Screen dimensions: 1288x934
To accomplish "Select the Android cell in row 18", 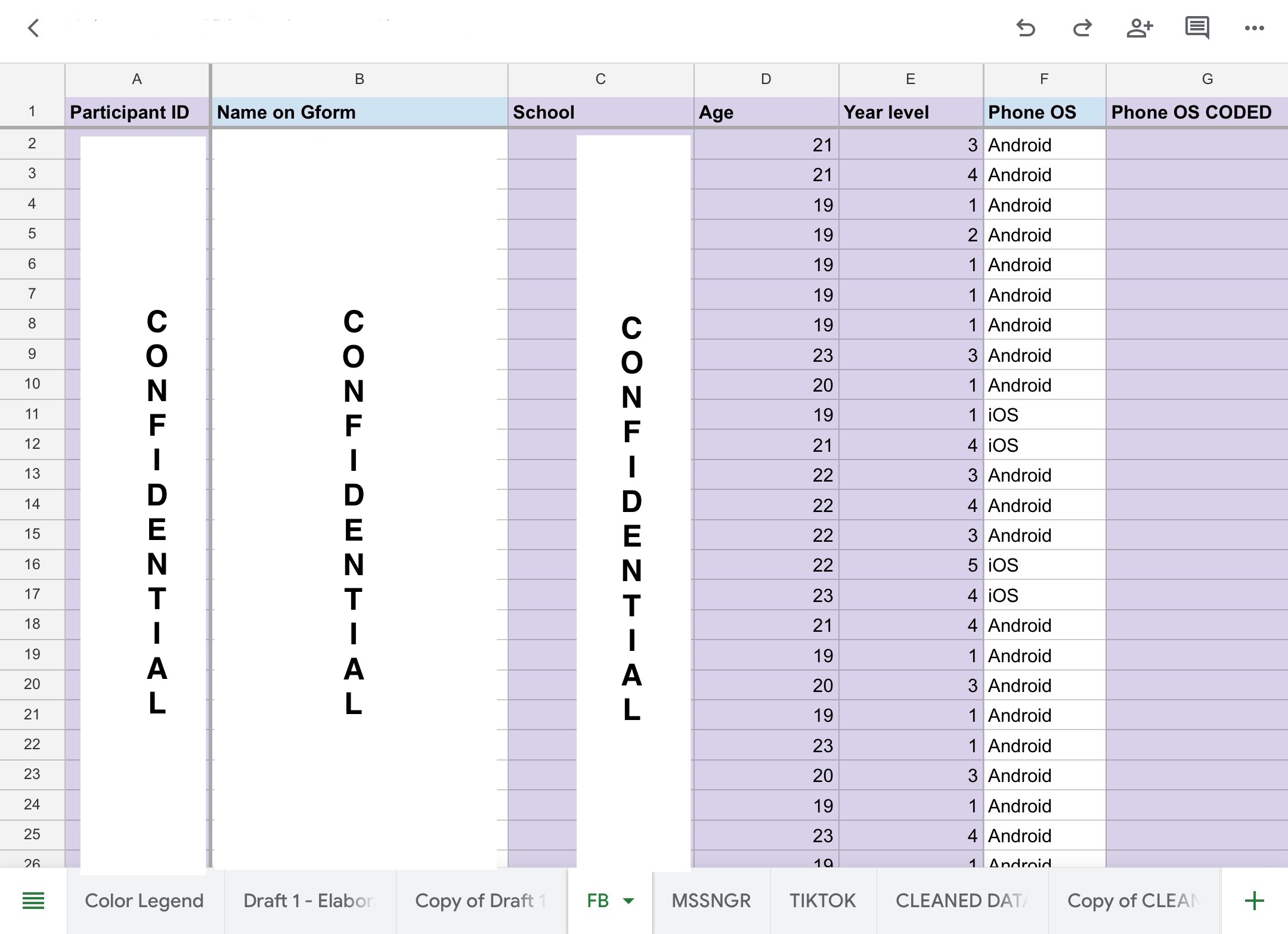I will coord(1044,625).
